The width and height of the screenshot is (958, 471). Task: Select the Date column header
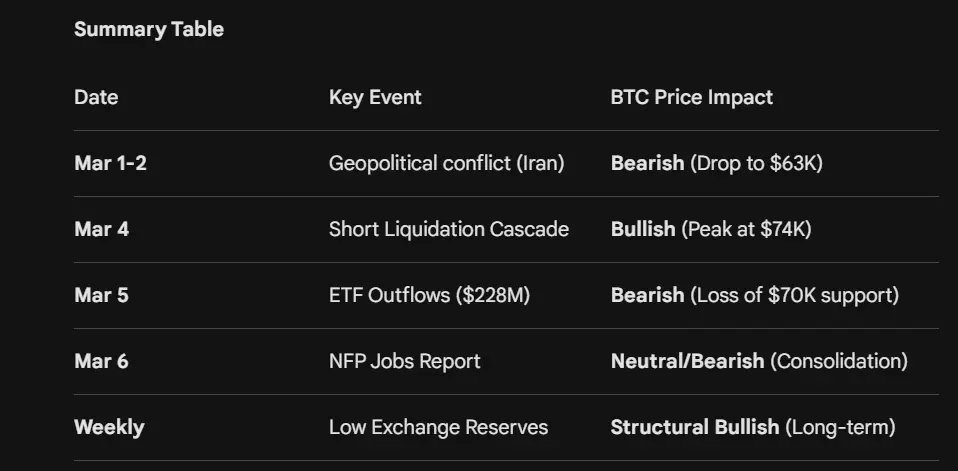96,97
